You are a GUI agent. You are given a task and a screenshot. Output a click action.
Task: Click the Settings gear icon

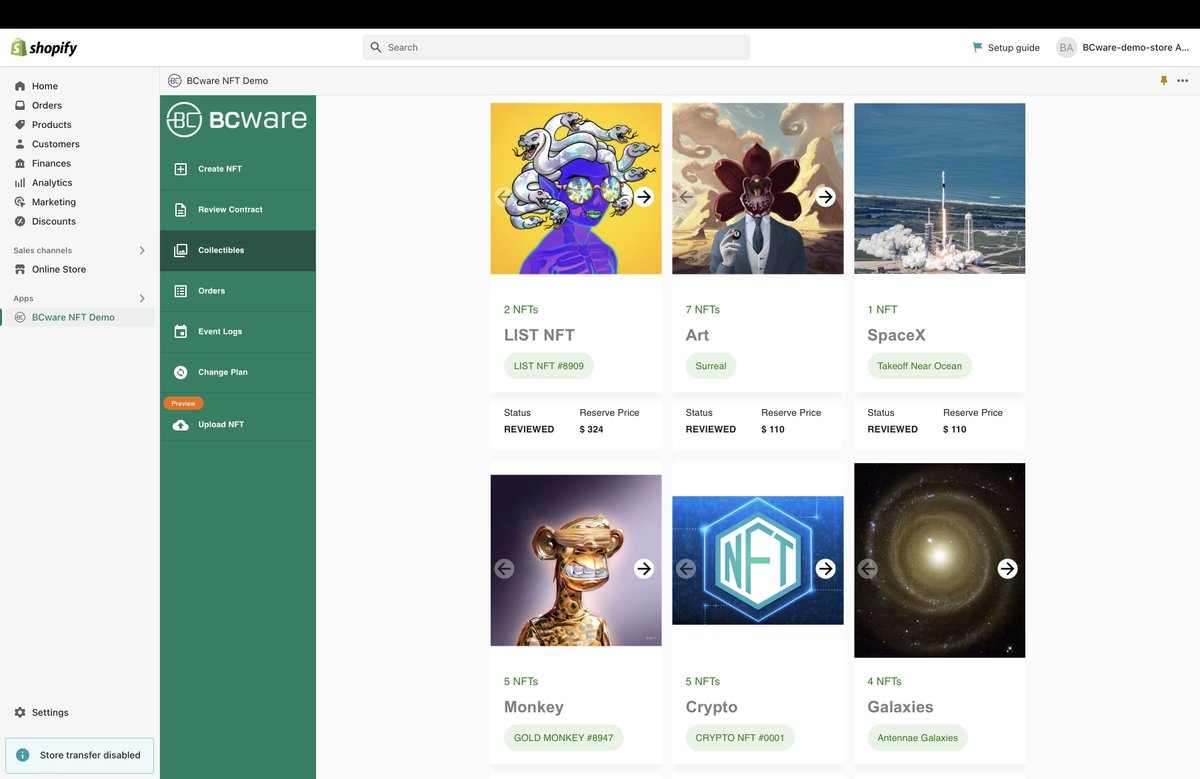coord(20,712)
